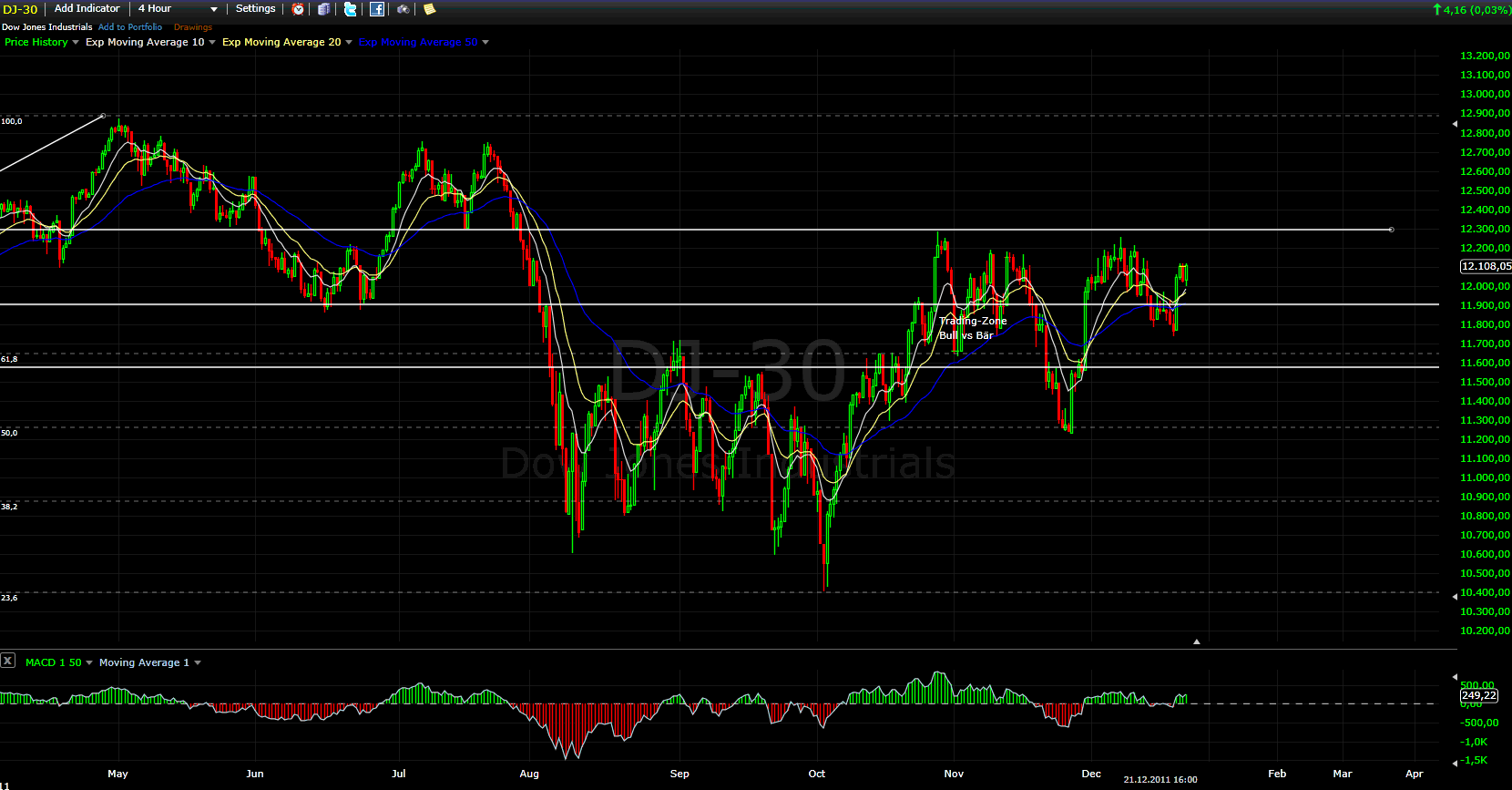Click the camera snapshot icon

point(403,9)
